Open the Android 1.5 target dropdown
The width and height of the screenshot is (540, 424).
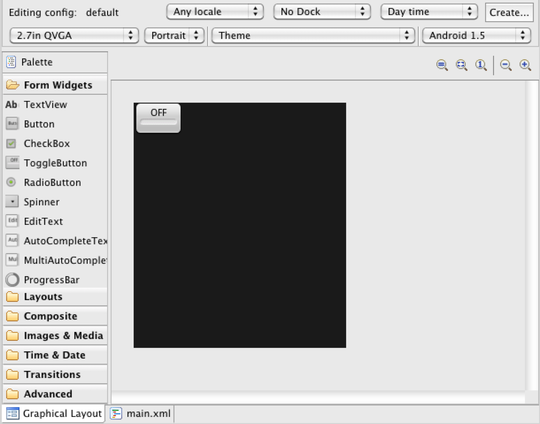point(477,35)
